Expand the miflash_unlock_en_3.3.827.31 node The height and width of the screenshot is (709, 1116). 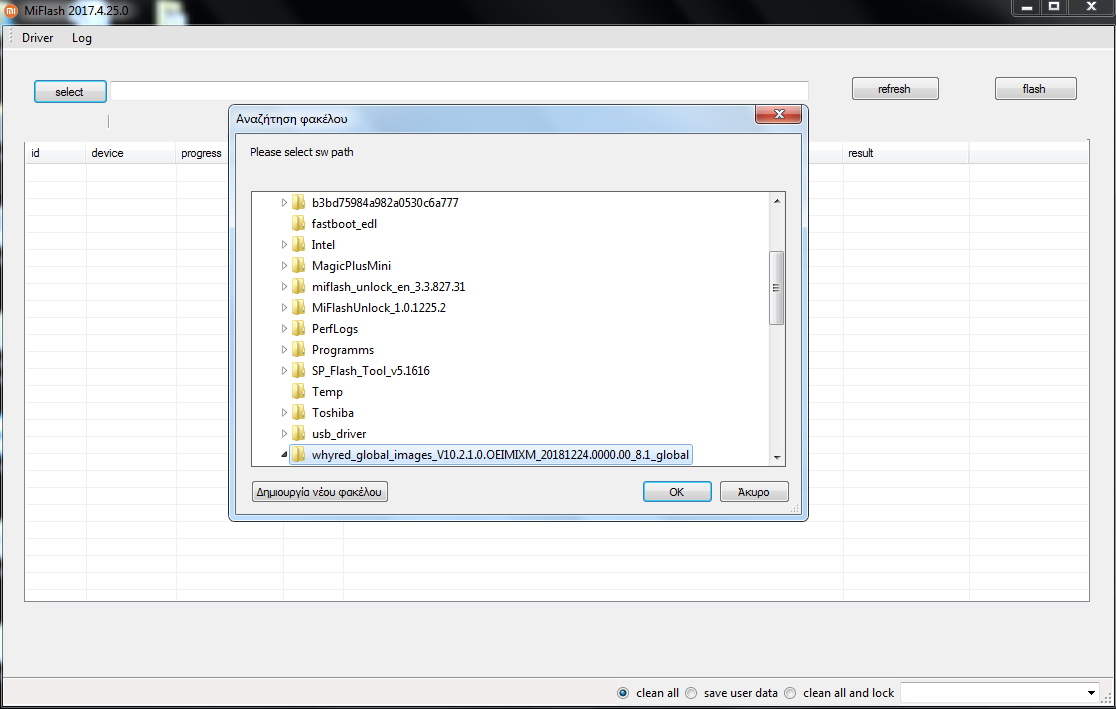tap(284, 286)
